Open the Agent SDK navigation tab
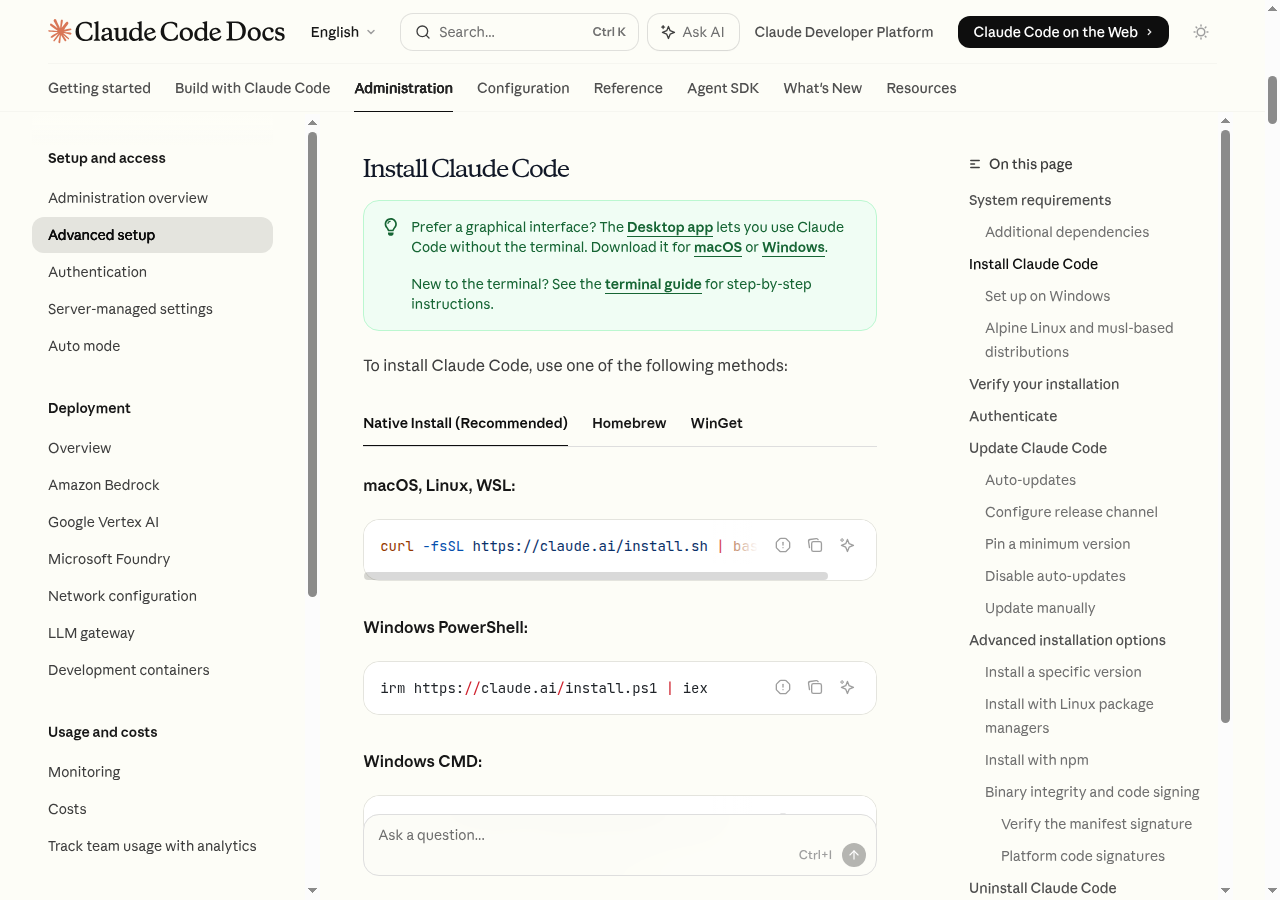 (x=723, y=88)
